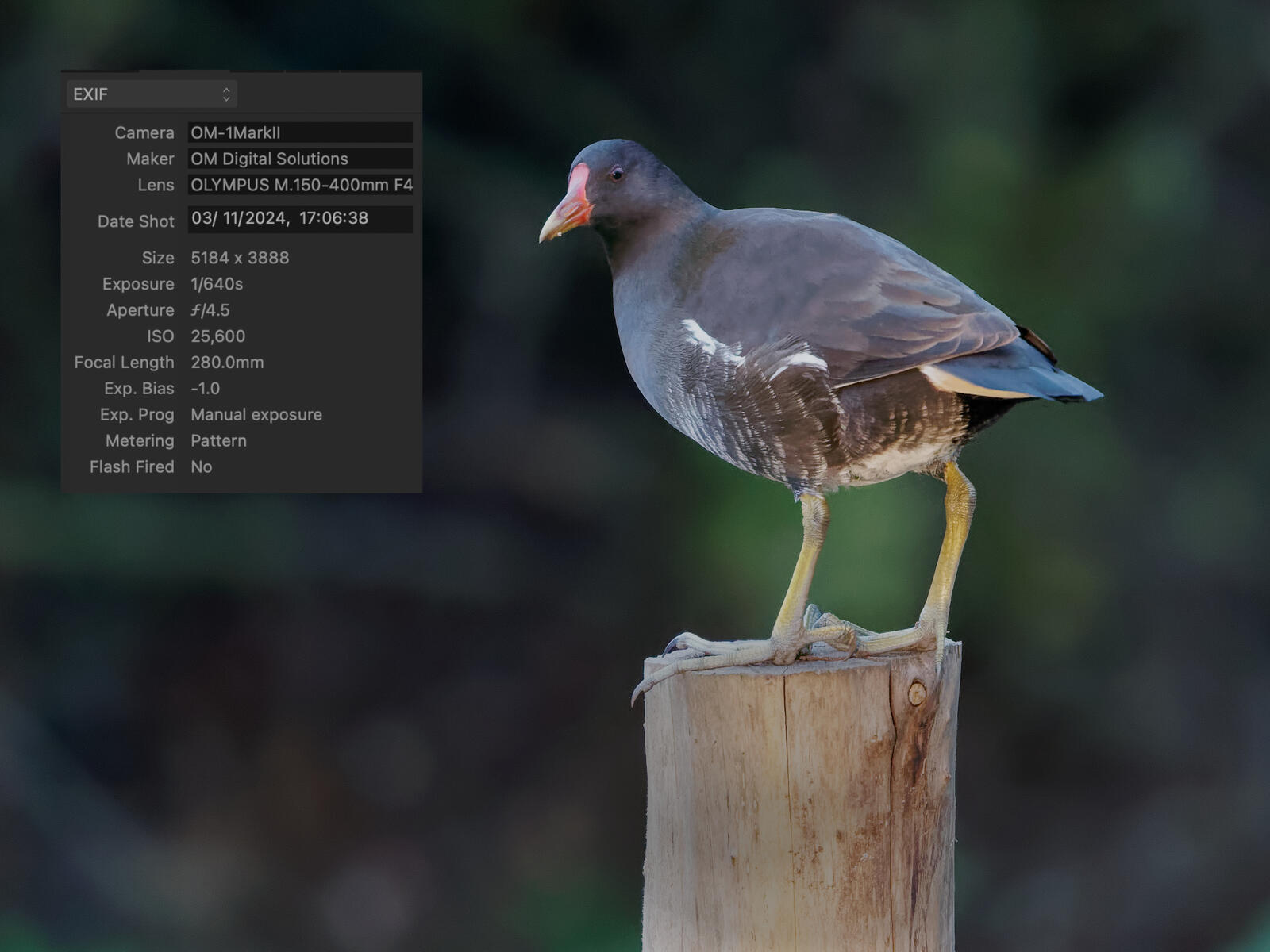This screenshot has height=952, width=1270.
Task: Click the Metering value Pattern
Action: coord(218,441)
